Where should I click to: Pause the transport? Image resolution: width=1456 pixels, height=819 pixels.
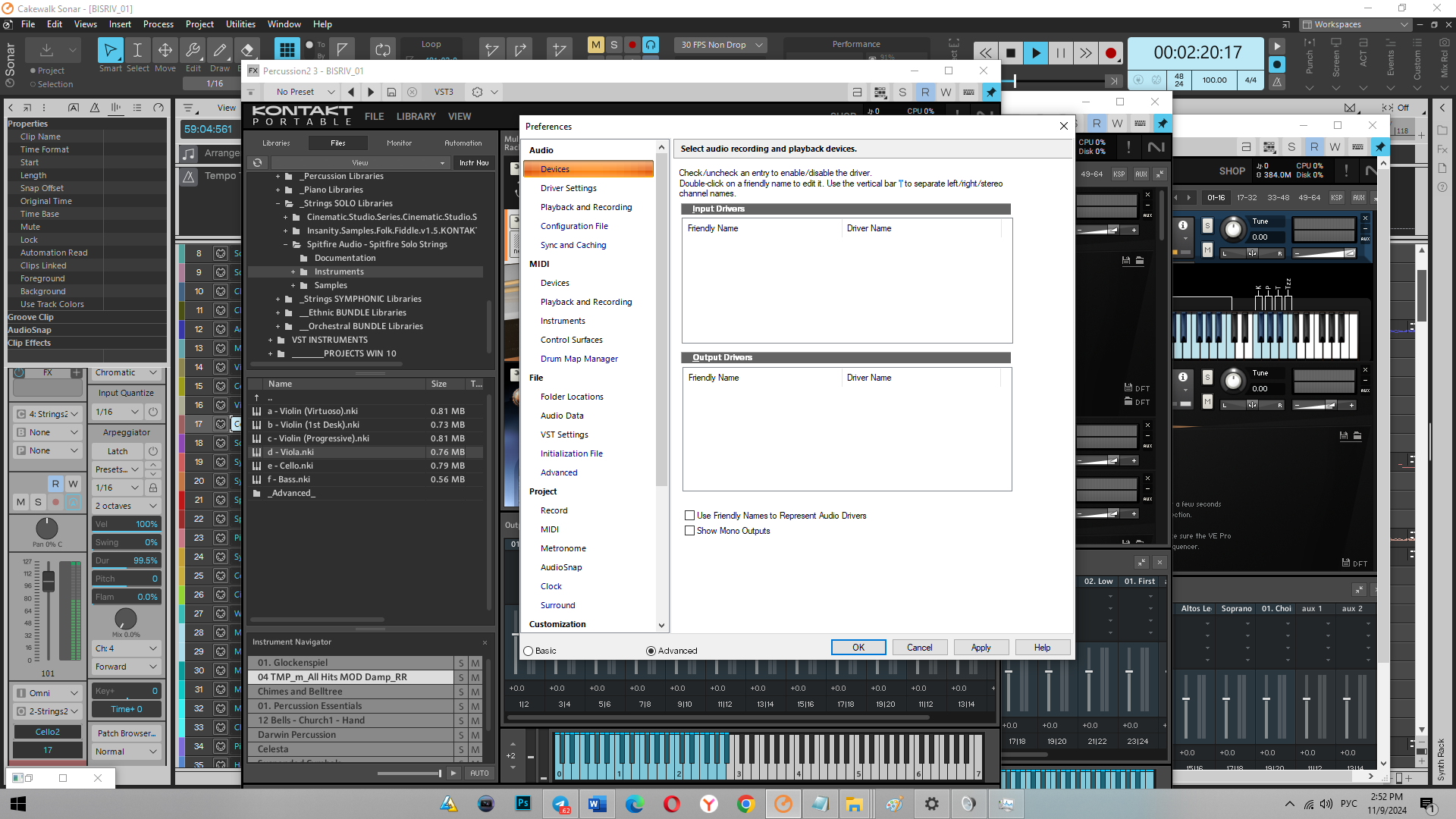[x=1060, y=53]
